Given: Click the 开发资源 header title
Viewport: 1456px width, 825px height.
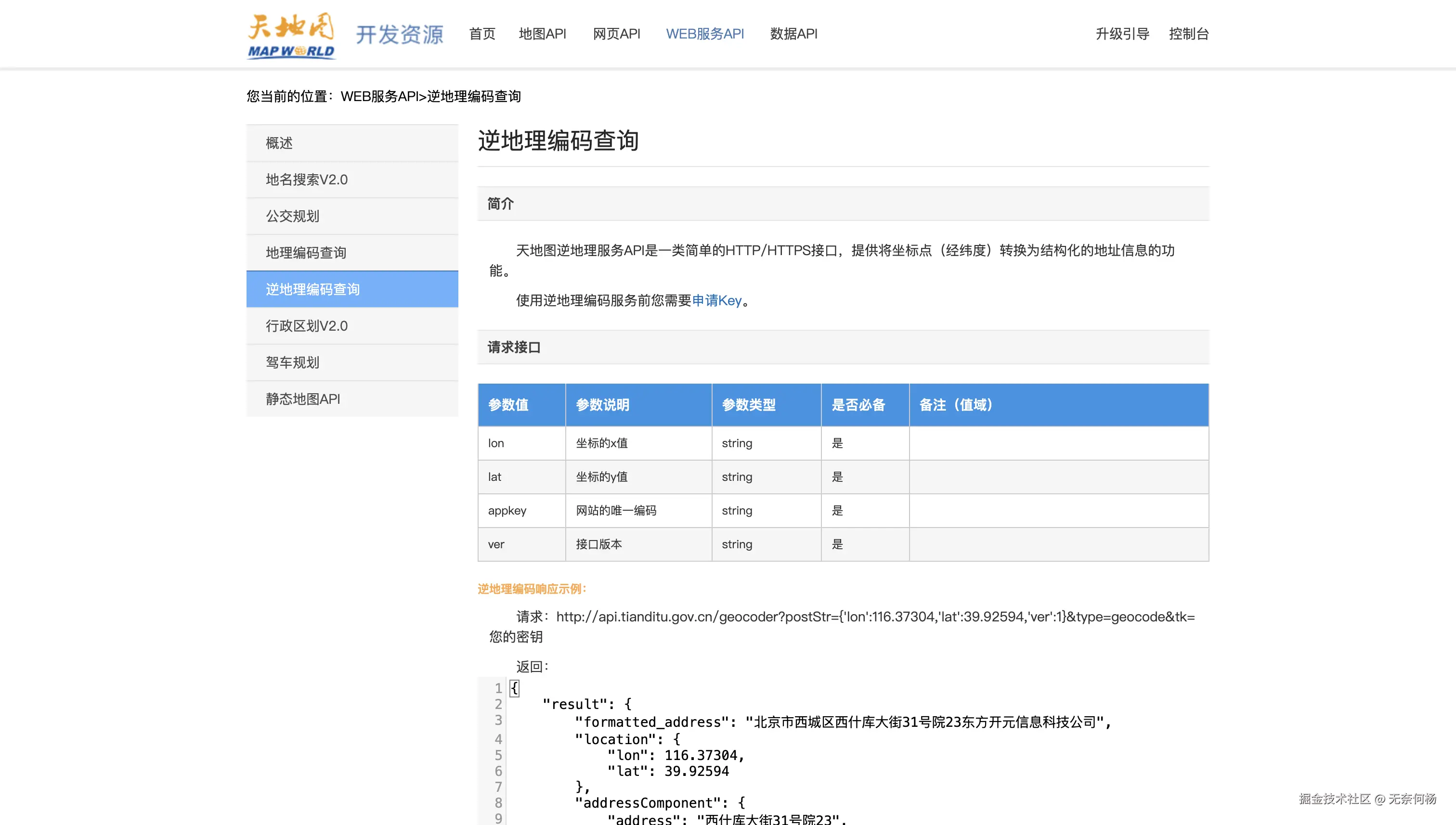Looking at the screenshot, I should pyautogui.click(x=400, y=35).
